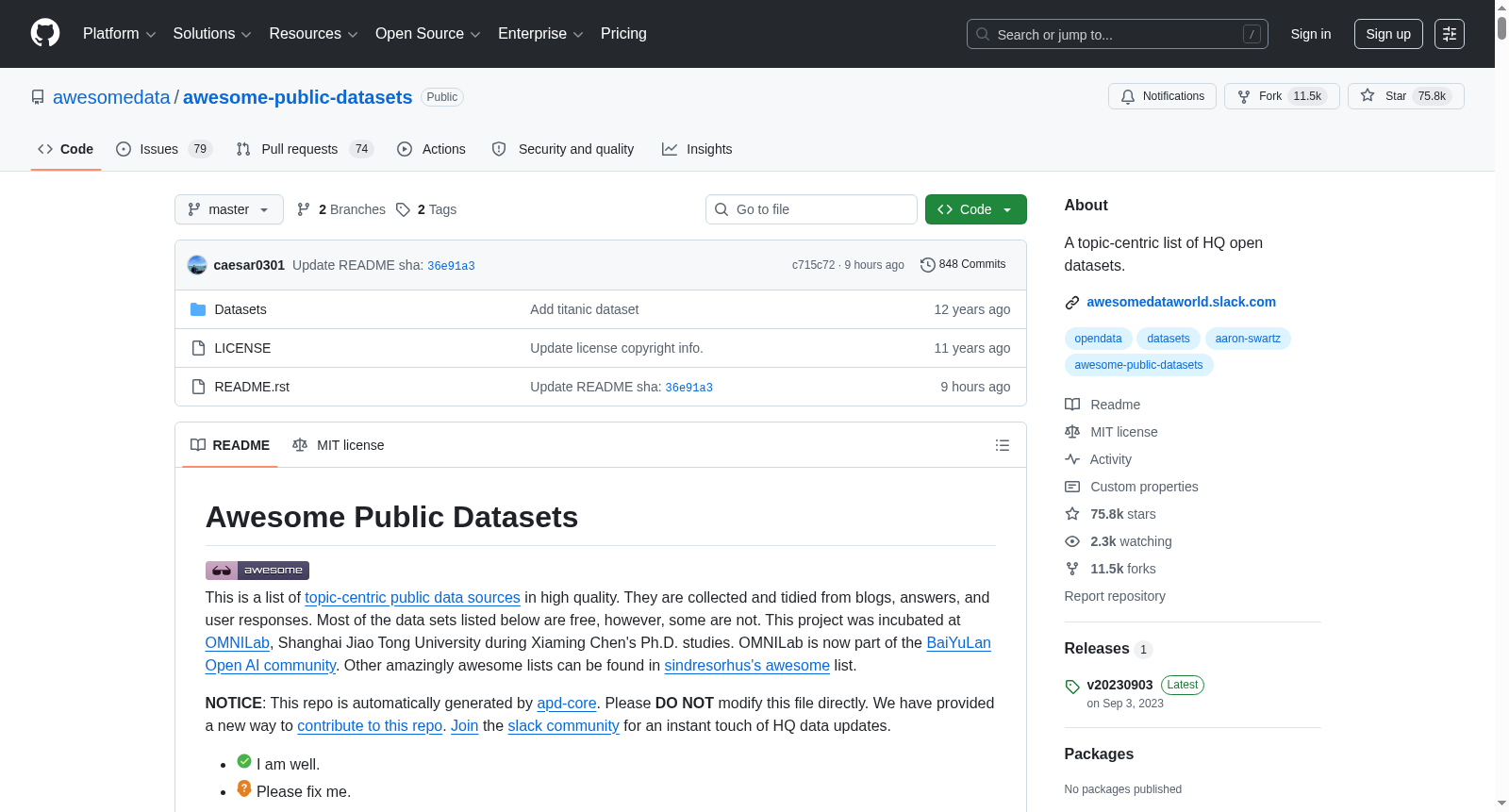
Task: Follow 'contribute to this repo' link
Action: (x=370, y=725)
